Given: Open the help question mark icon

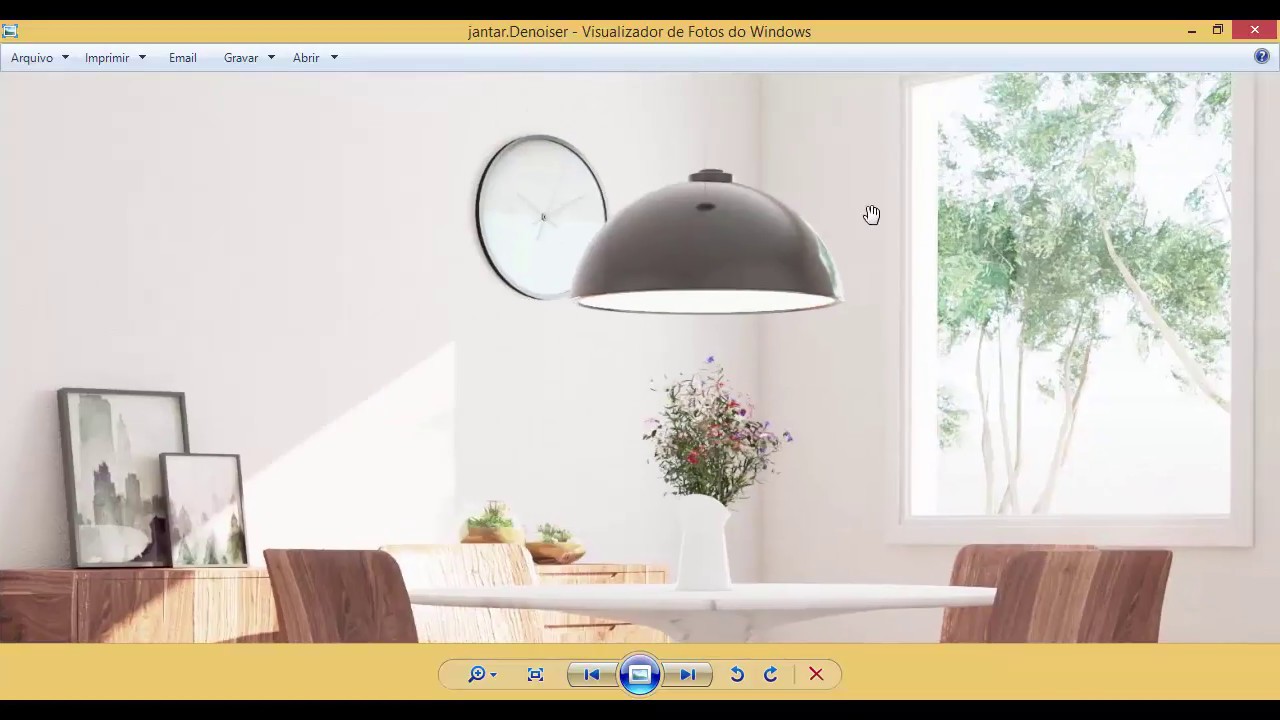Looking at the screenshot, I should (1262, 57).
